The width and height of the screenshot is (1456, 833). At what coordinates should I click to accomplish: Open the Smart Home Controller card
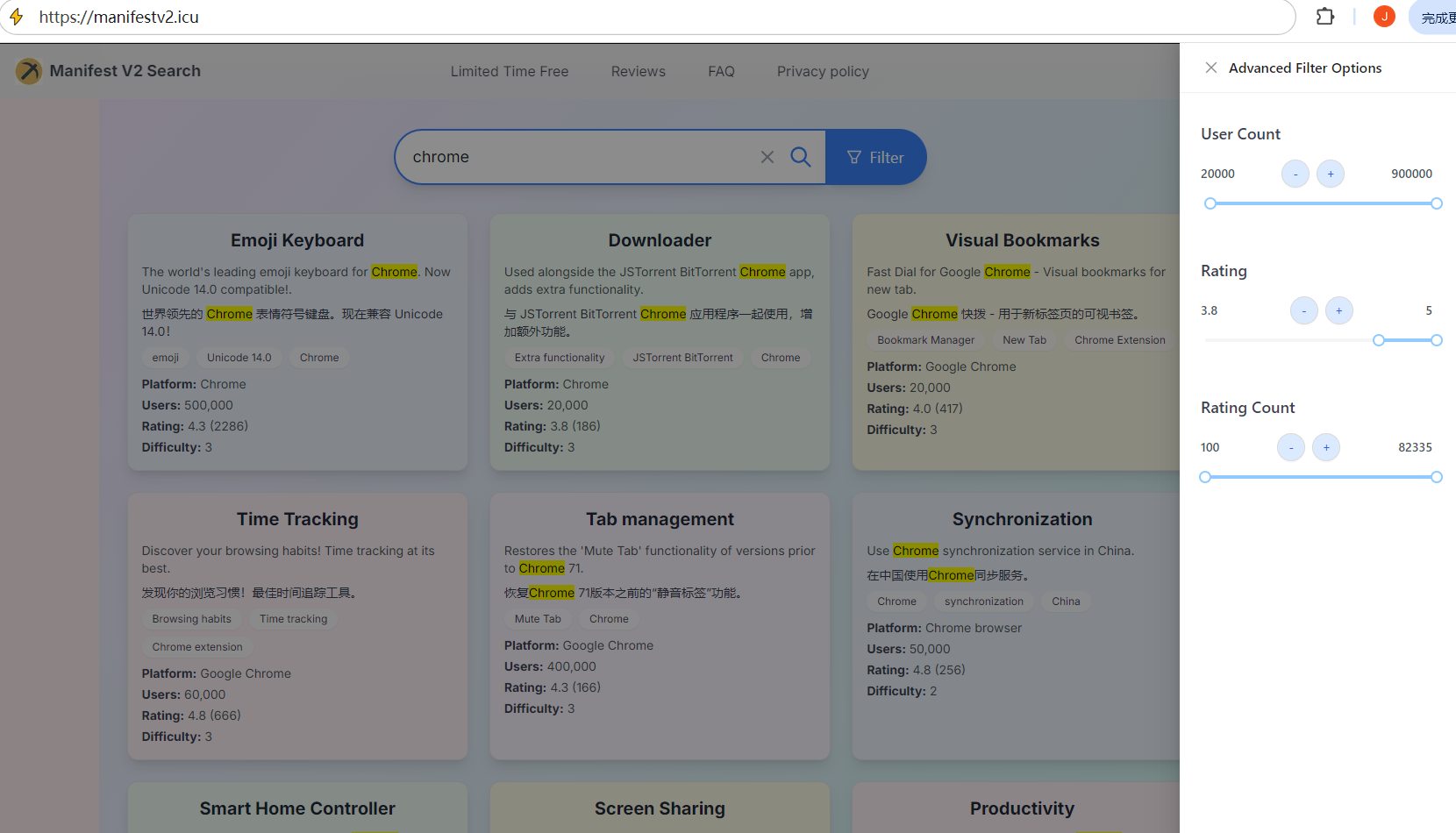point(297,808)
